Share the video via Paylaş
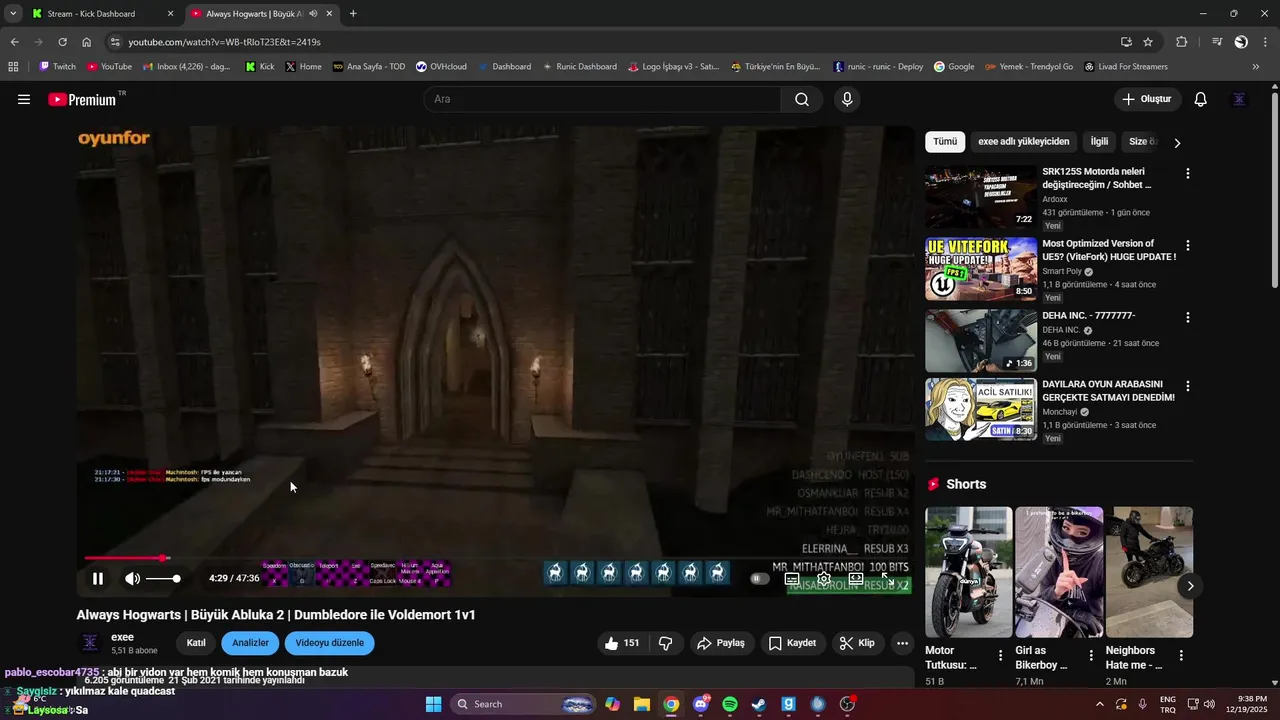Viewport: 1280px width, 720px height. 722,643
